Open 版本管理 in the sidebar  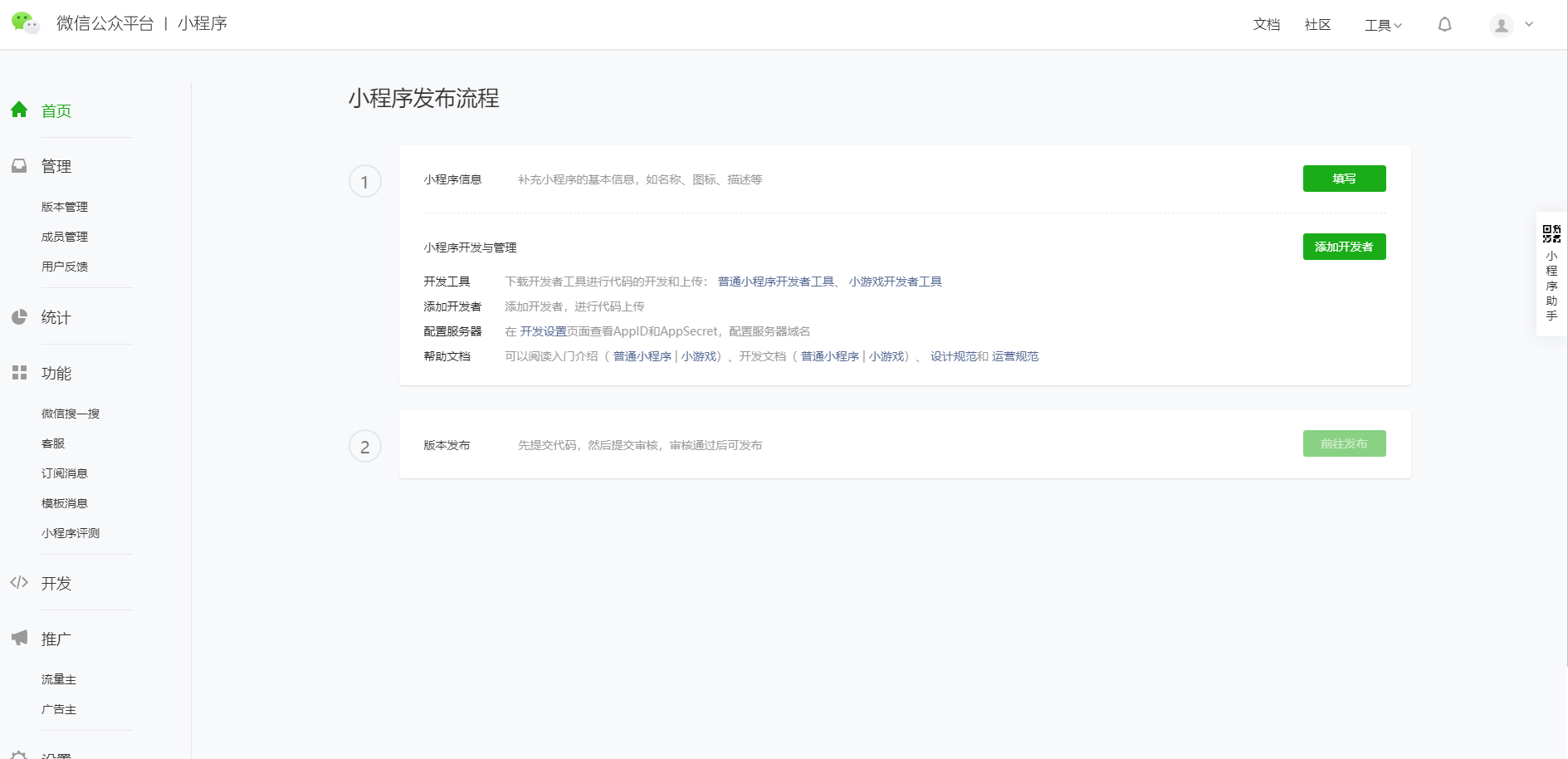pyautogui.click(x=65, y=207)
